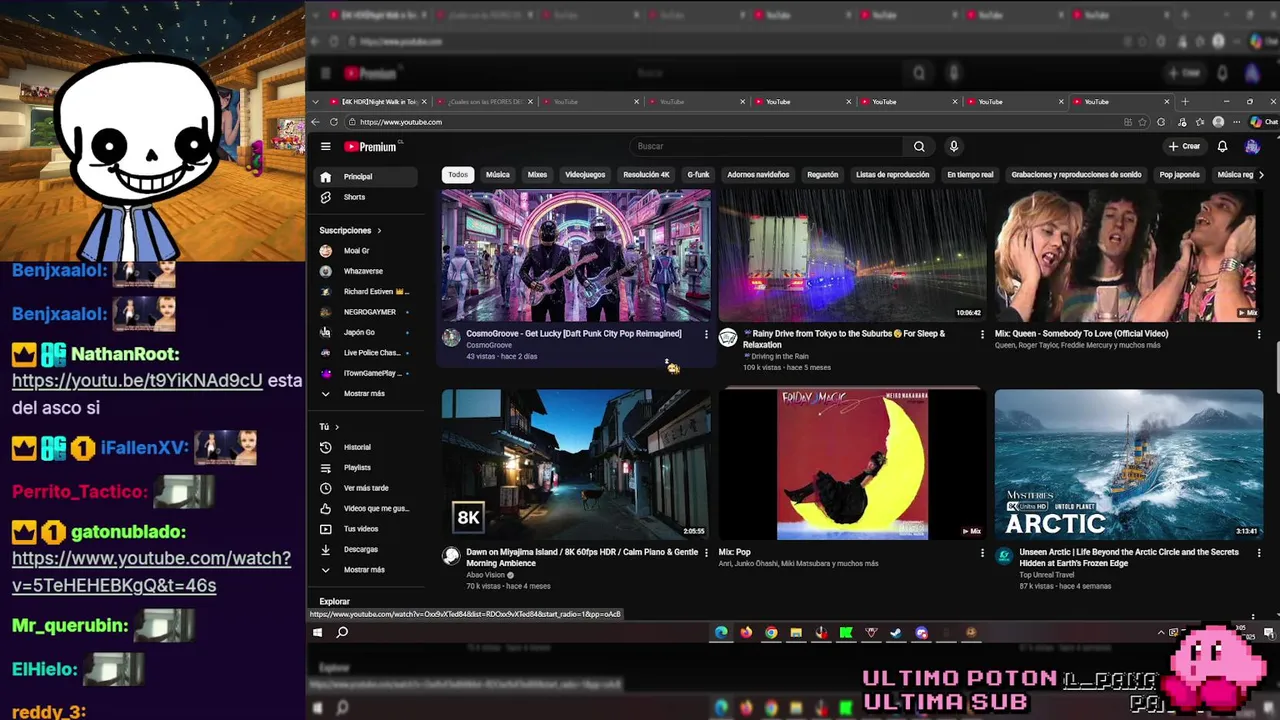
Task: Open Japón Go channel subscription
Action: (364, 332)
